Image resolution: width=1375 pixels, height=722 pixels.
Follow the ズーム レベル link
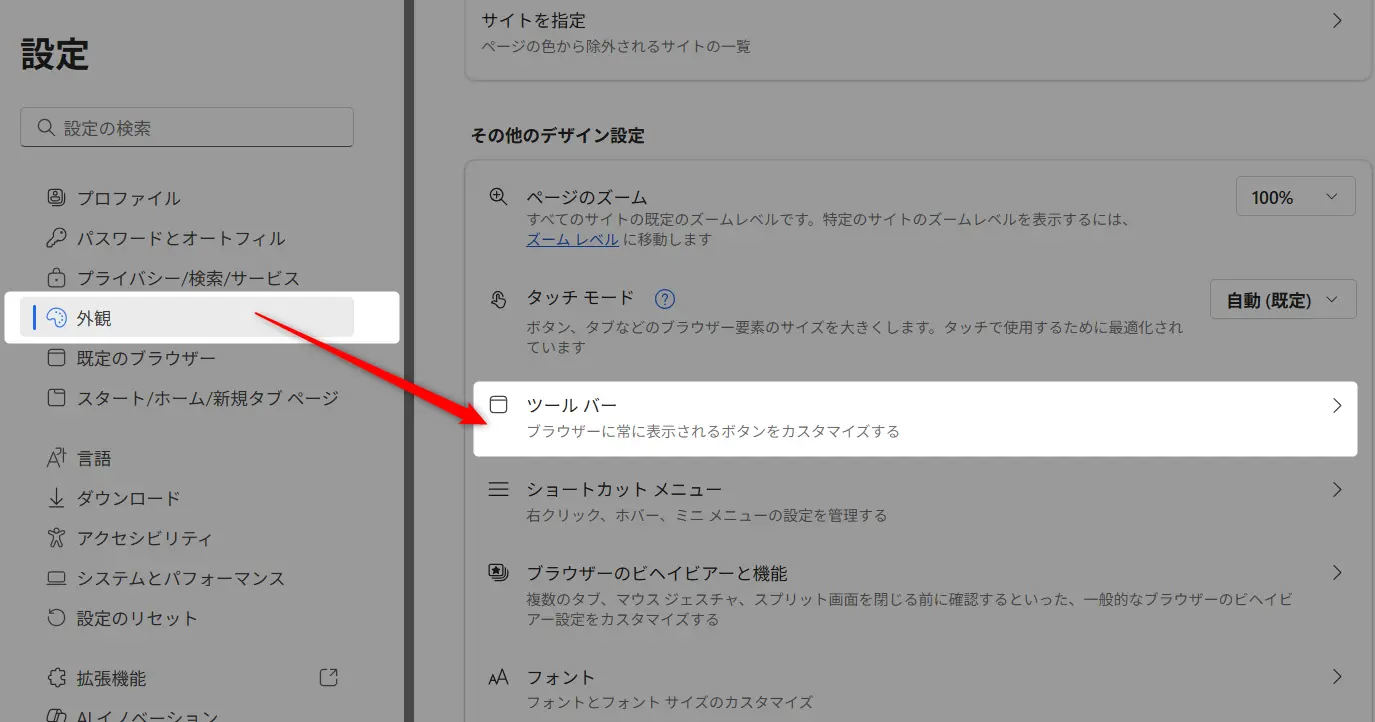tap(572, 240)
